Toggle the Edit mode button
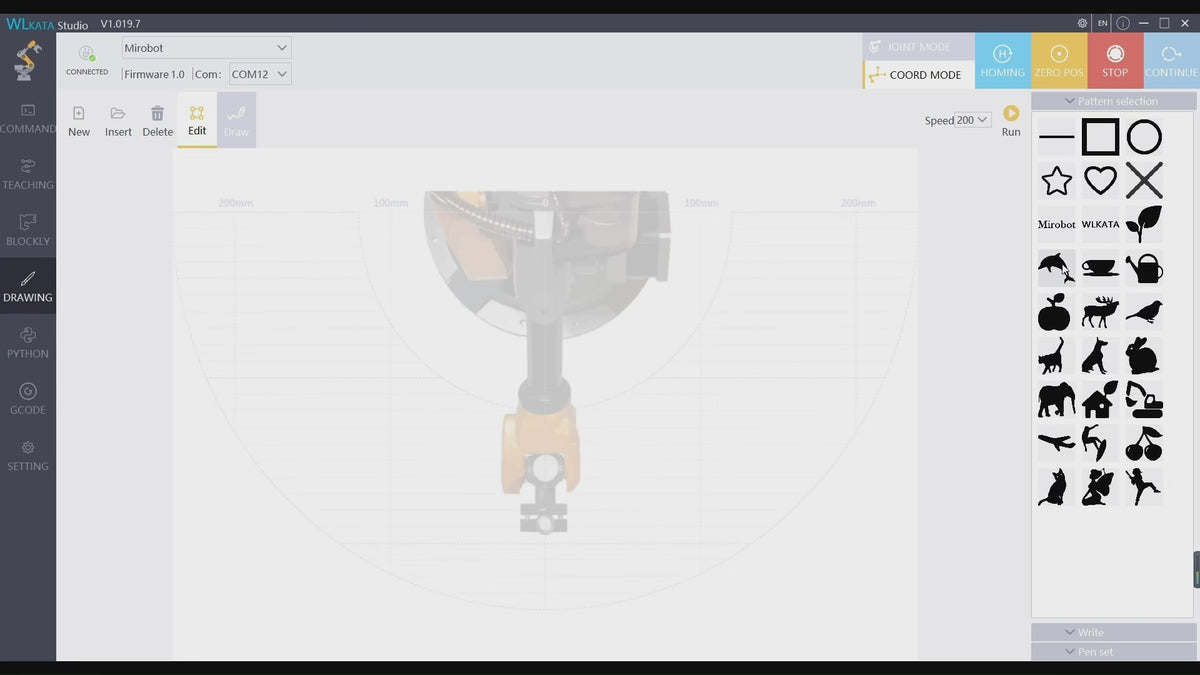The width and height of the screenshot is (1200, 675). tap(197, 120)
